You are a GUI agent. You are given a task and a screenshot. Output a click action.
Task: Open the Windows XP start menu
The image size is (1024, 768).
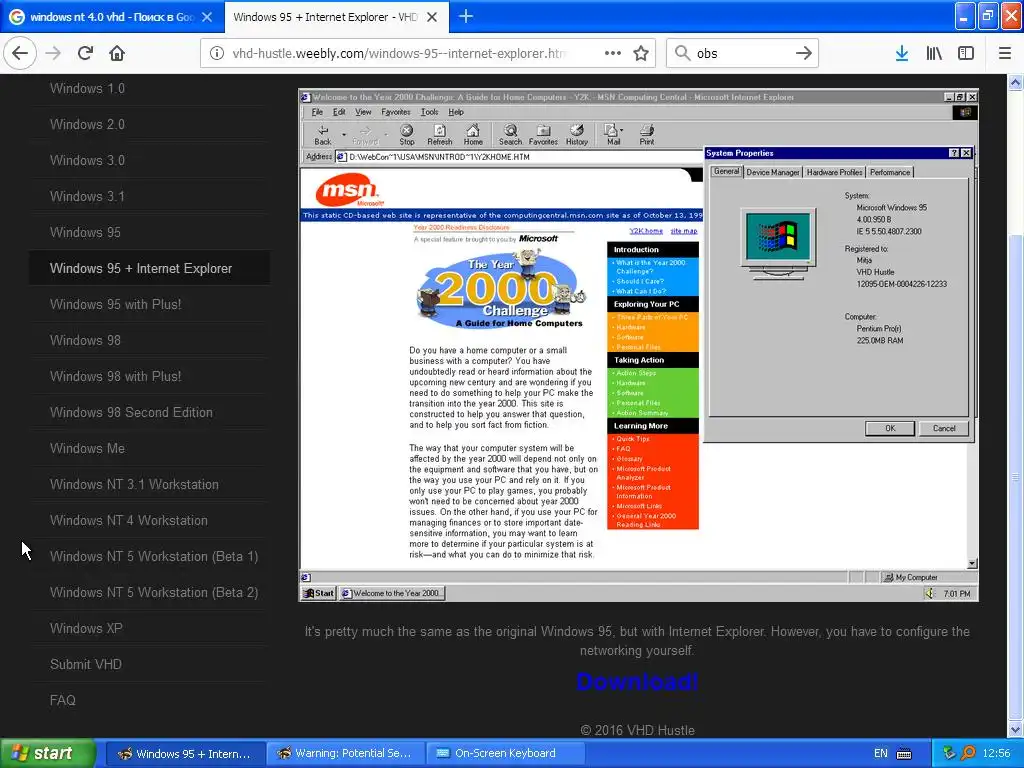pos(47,753)
